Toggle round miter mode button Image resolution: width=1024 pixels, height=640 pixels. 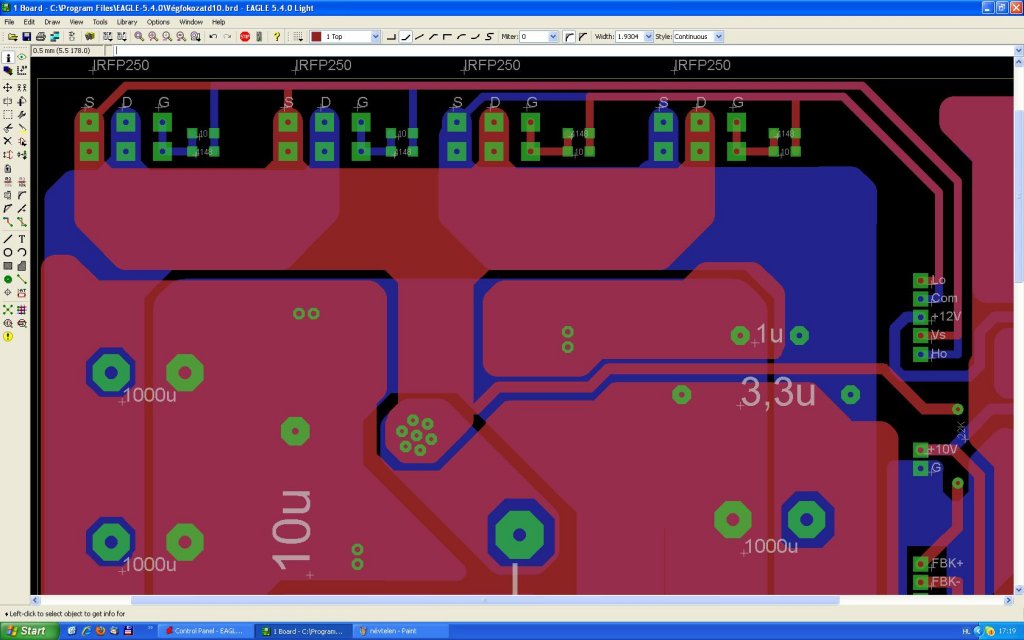pyautogui.click(x=569, y=37)
